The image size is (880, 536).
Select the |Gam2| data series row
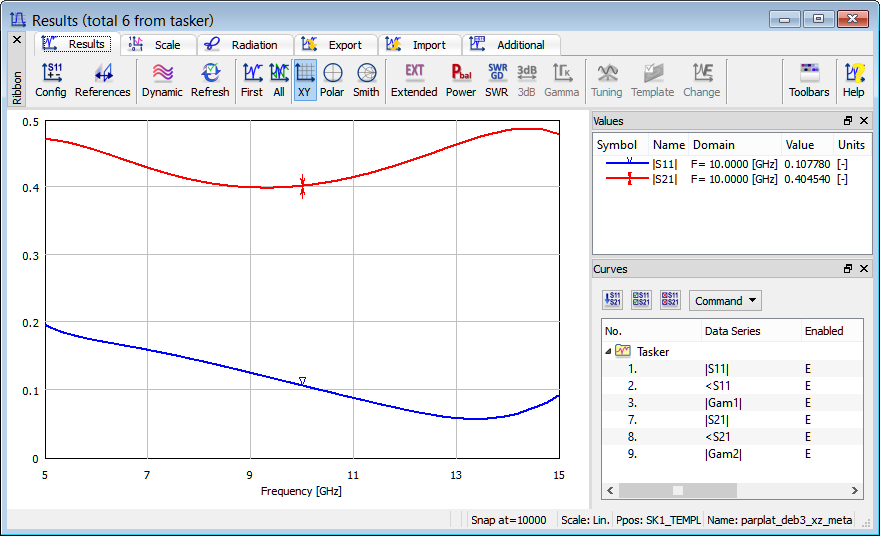tap(732, 453)
